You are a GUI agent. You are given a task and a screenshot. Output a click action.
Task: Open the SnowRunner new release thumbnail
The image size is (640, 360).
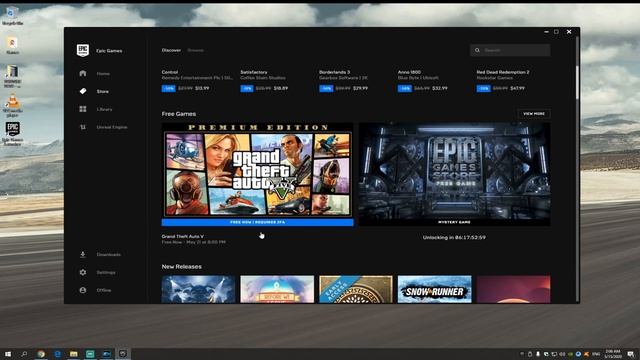(x=435, y=289)
